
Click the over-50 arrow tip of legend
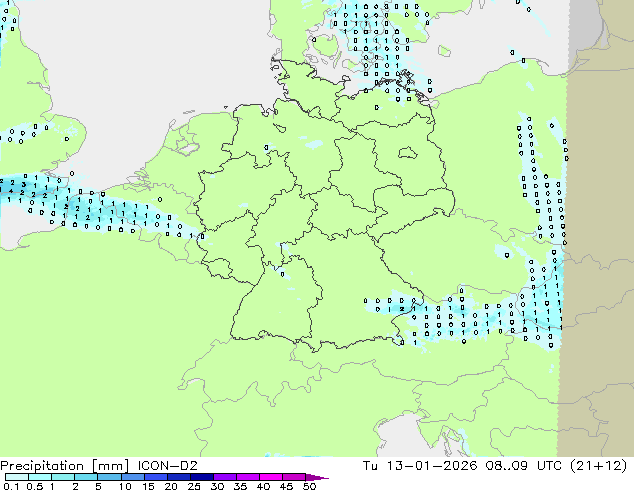tap(317, 477)
